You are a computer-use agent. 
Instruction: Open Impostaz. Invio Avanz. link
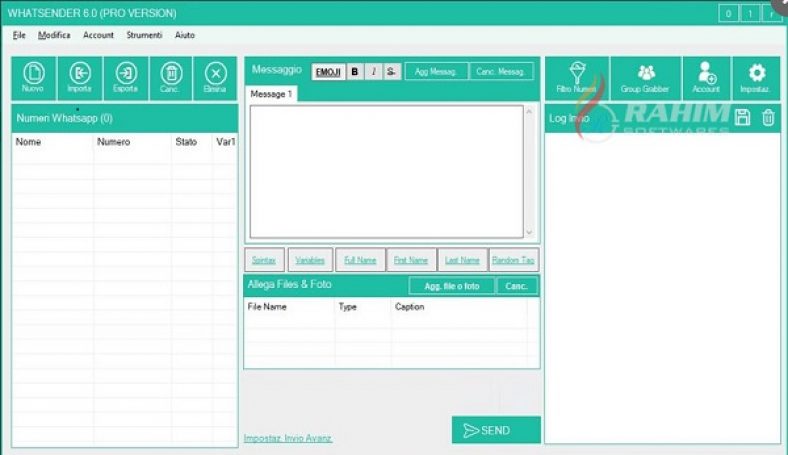pyautogui.click(x=288, y=438)
